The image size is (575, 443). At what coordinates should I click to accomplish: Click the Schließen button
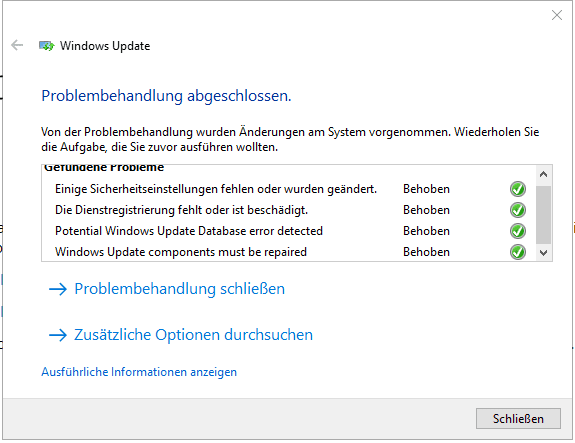518,418
